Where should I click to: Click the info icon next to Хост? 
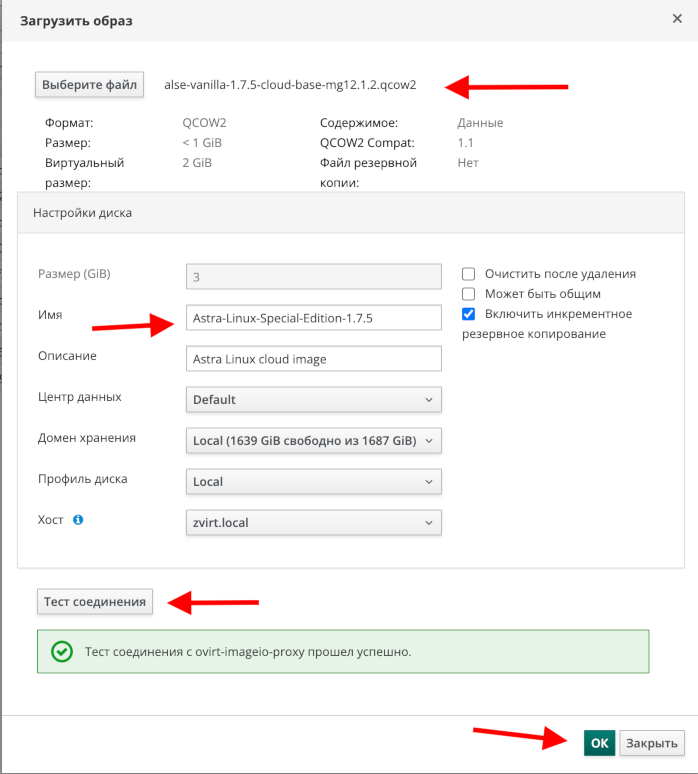(x=78, y=520)
